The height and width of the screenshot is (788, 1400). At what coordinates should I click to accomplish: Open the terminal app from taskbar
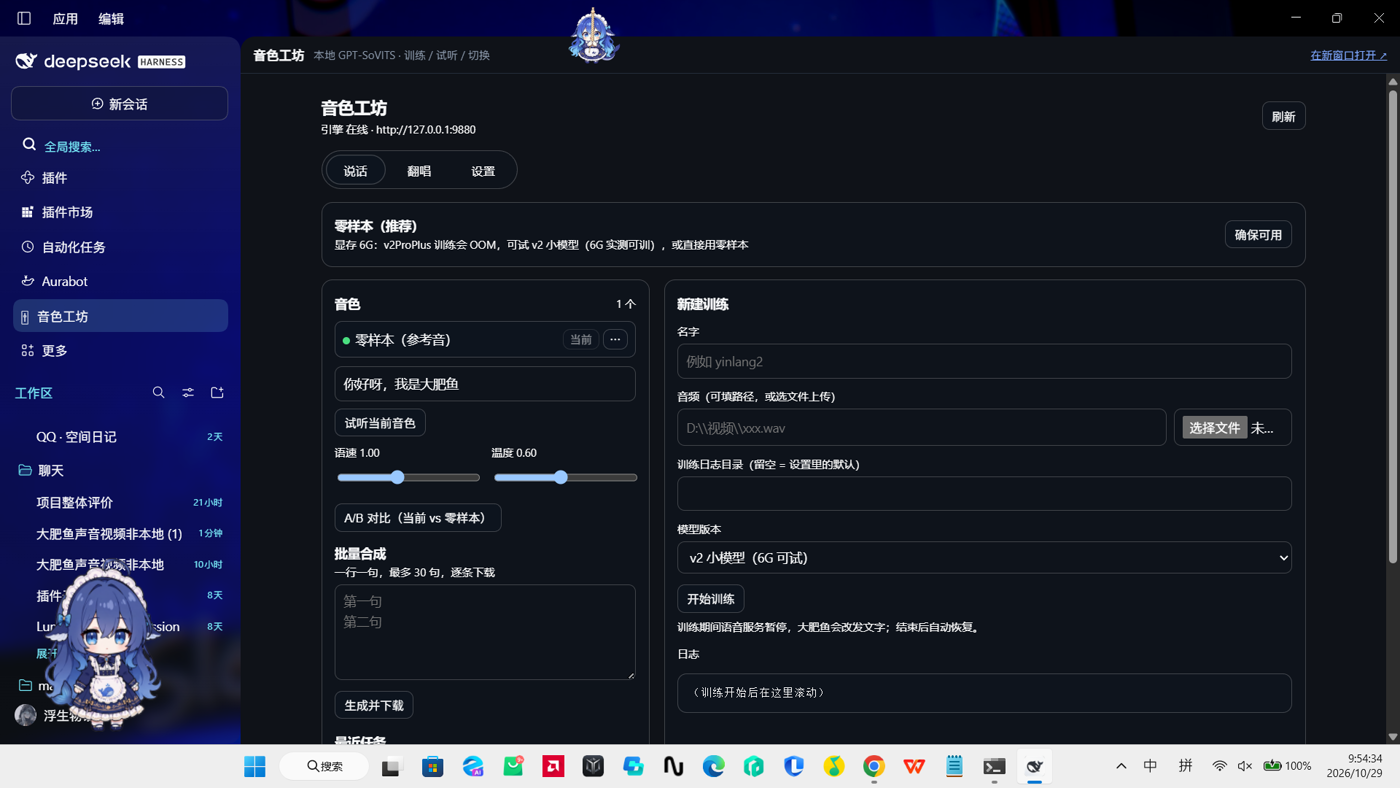point(994,766)
